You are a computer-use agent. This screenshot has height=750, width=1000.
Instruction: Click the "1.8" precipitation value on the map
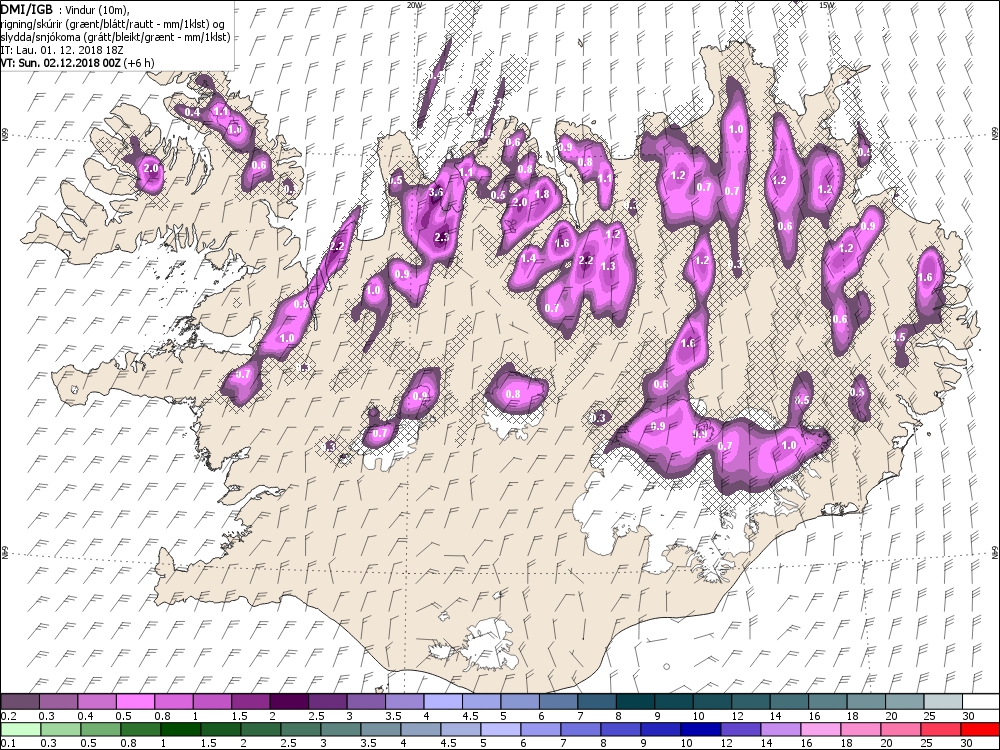coord(542,195)
